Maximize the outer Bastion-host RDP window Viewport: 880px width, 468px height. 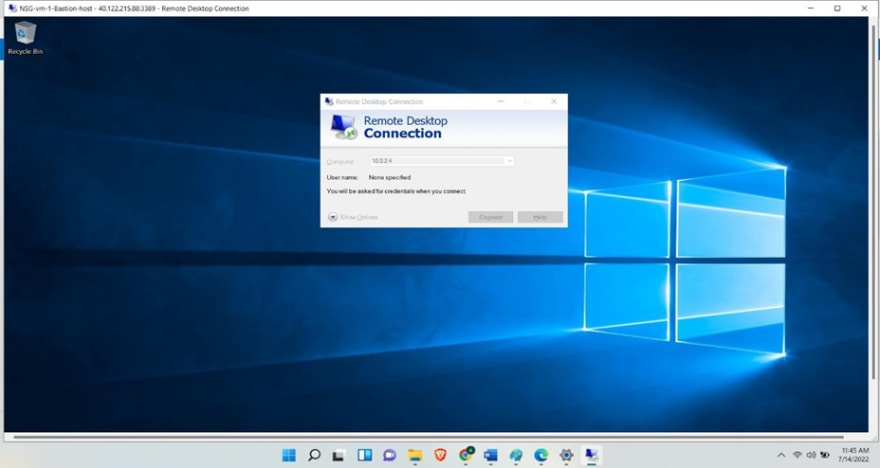point(837,8)
